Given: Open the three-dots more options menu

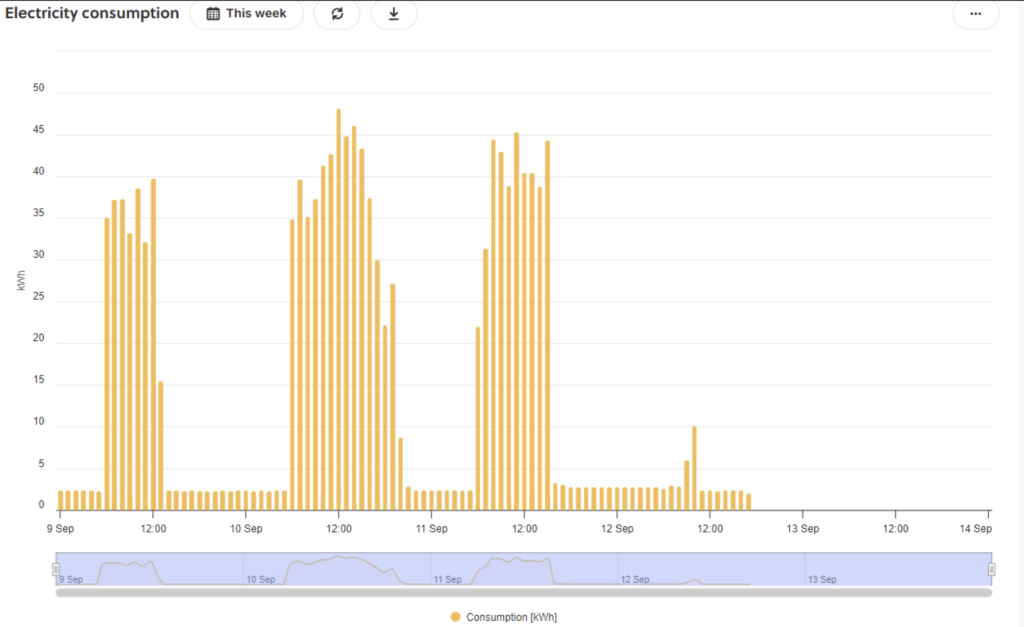Looking at the screenshot, I should [976, 14].
